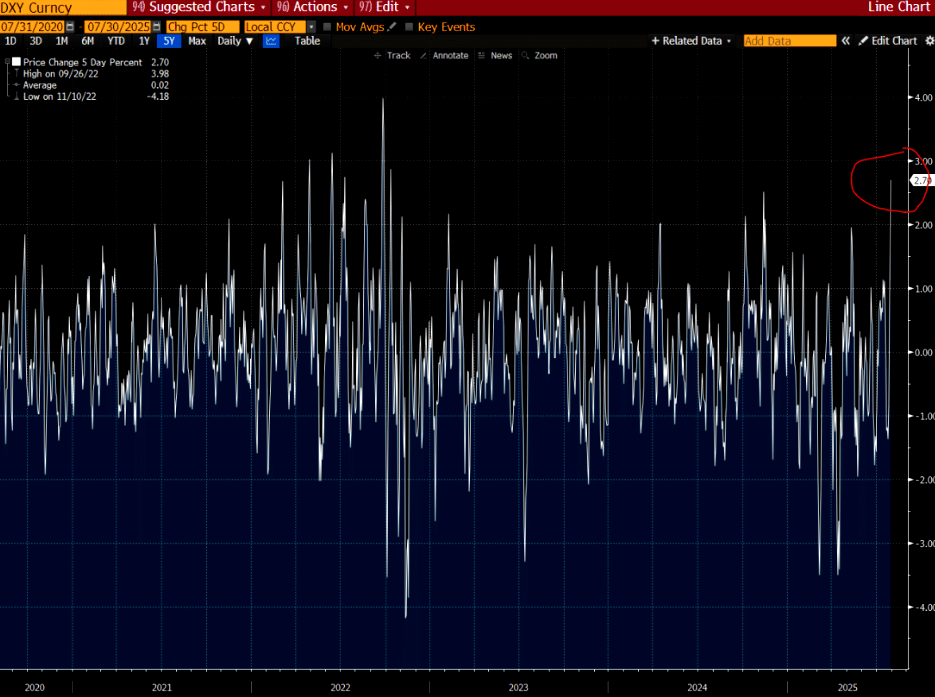Enable the Key Events checkbox
Screen dimensions: 935x697
pyautogui.click(x=408, y=26)
